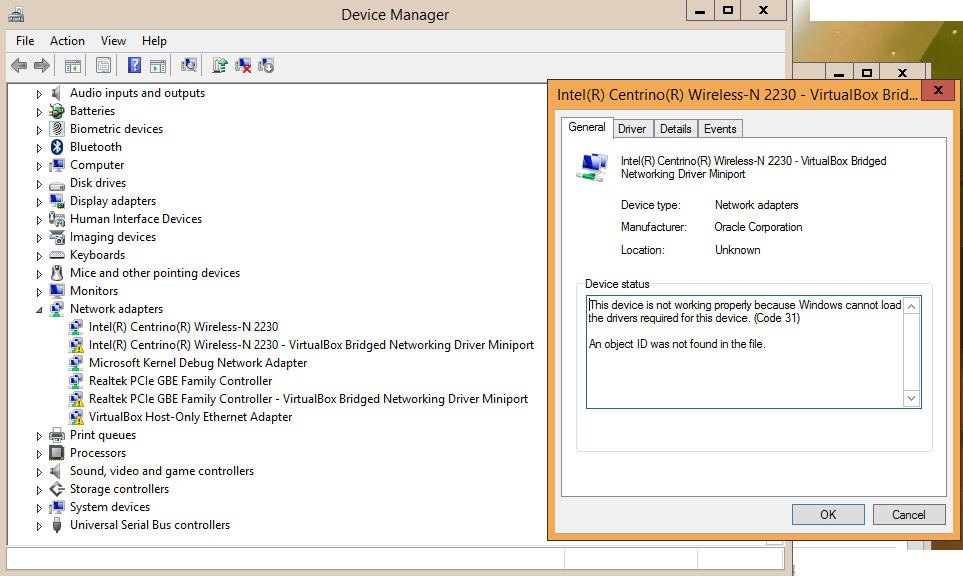Select the Mice and other pointing devices icon
Screen dimensions: 963x576
click(57, 273)
